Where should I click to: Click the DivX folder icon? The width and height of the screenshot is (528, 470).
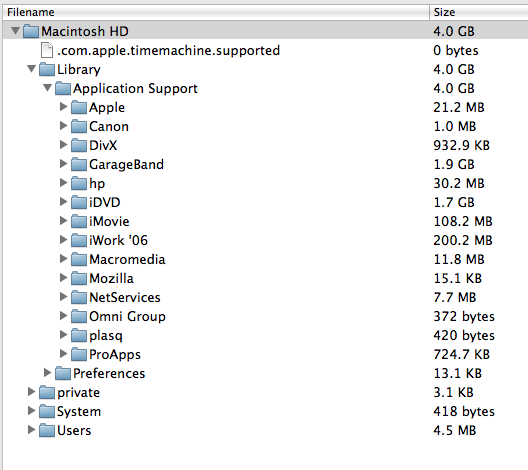click(x=79, y=145)
